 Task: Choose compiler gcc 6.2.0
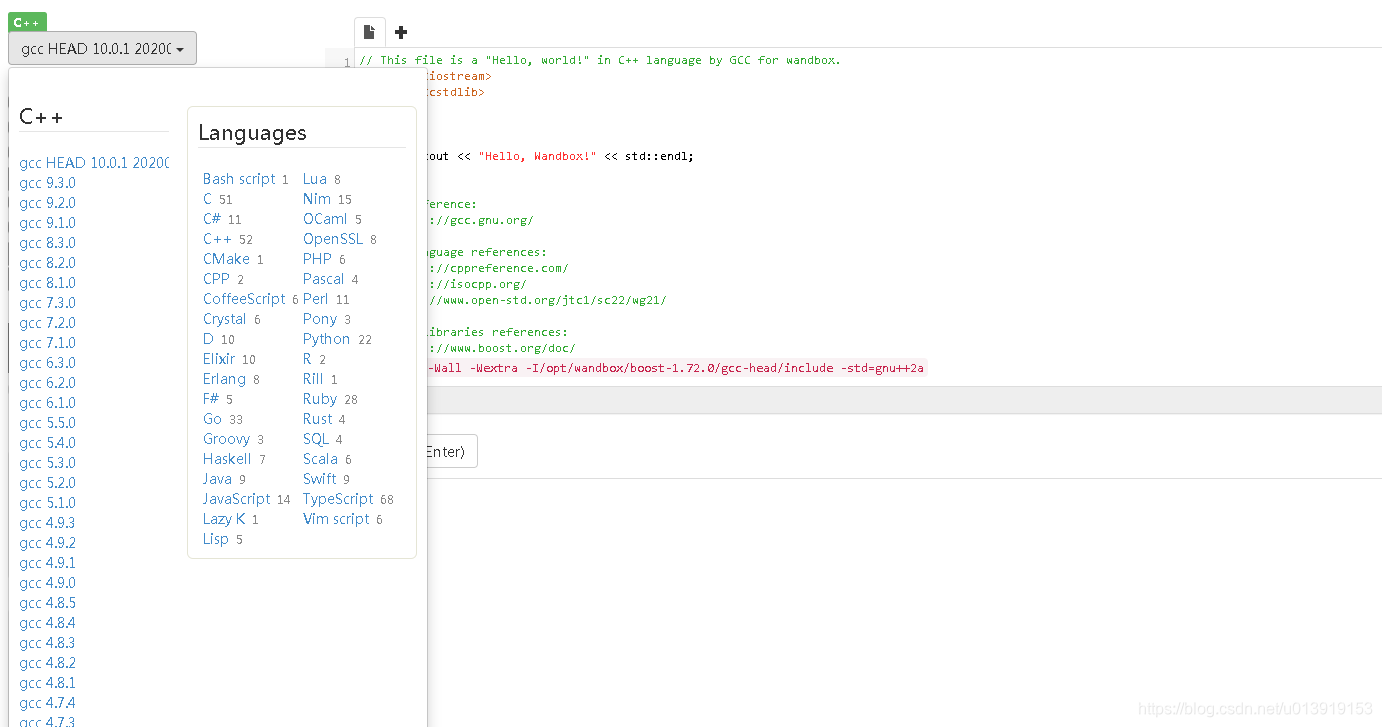(x=47, y=383)
